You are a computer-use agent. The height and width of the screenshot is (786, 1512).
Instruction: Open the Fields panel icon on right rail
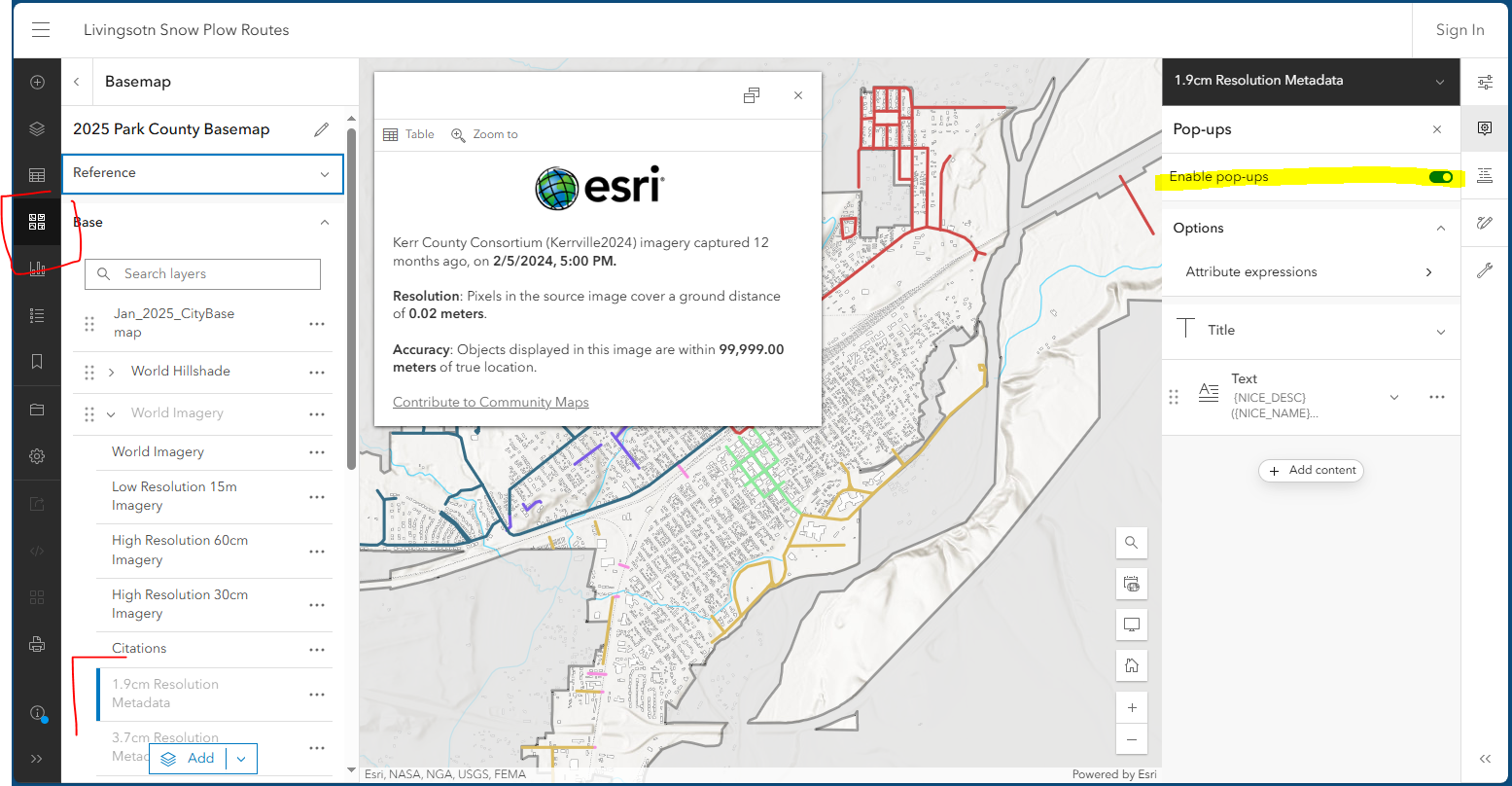coord(1485,174)
